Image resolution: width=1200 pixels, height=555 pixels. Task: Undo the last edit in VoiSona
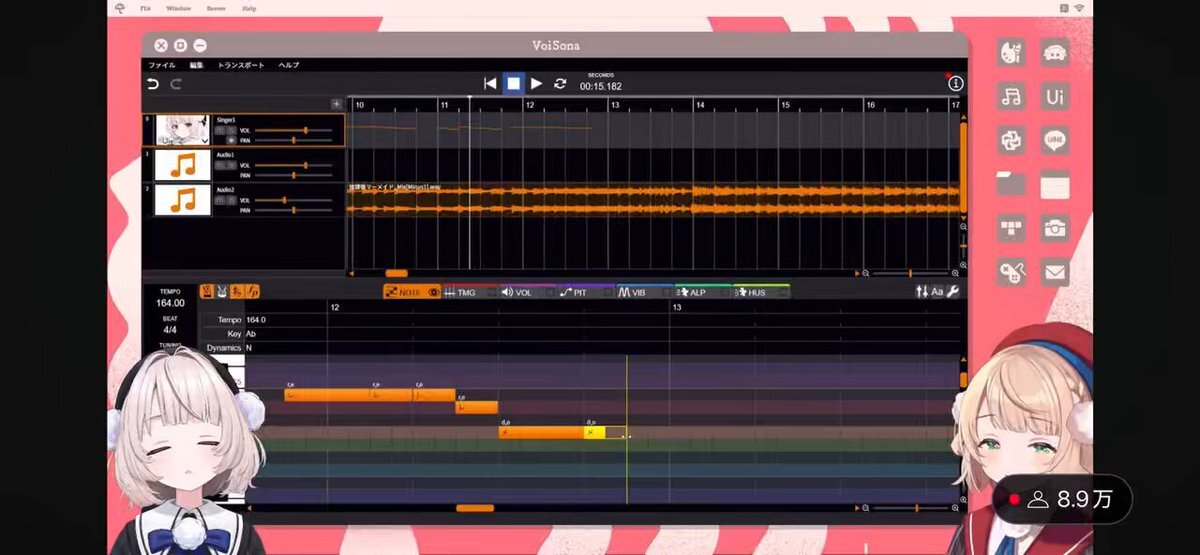[153, 84]
